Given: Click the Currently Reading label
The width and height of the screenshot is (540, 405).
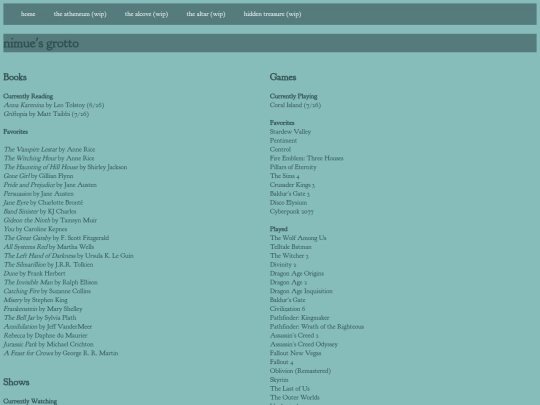Looking at the screenshot, I should tap(28, 96).
